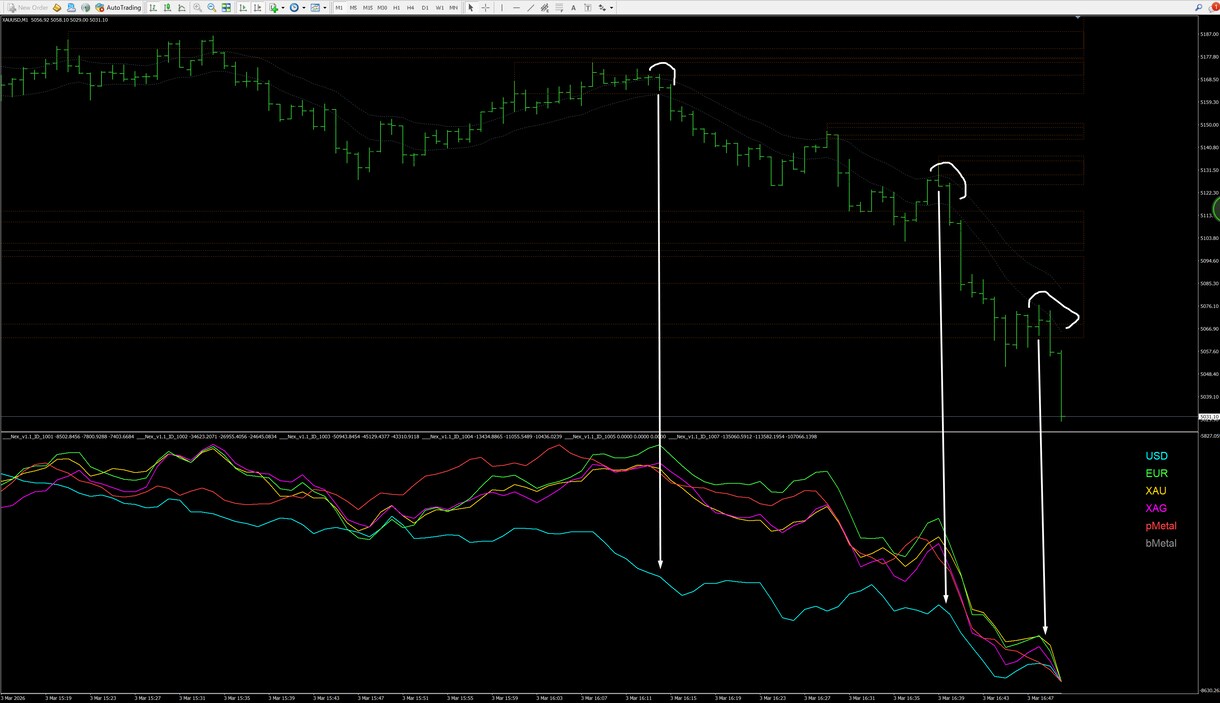
Task: Click the arrows objects icon
Action: [x=602, y=7]
